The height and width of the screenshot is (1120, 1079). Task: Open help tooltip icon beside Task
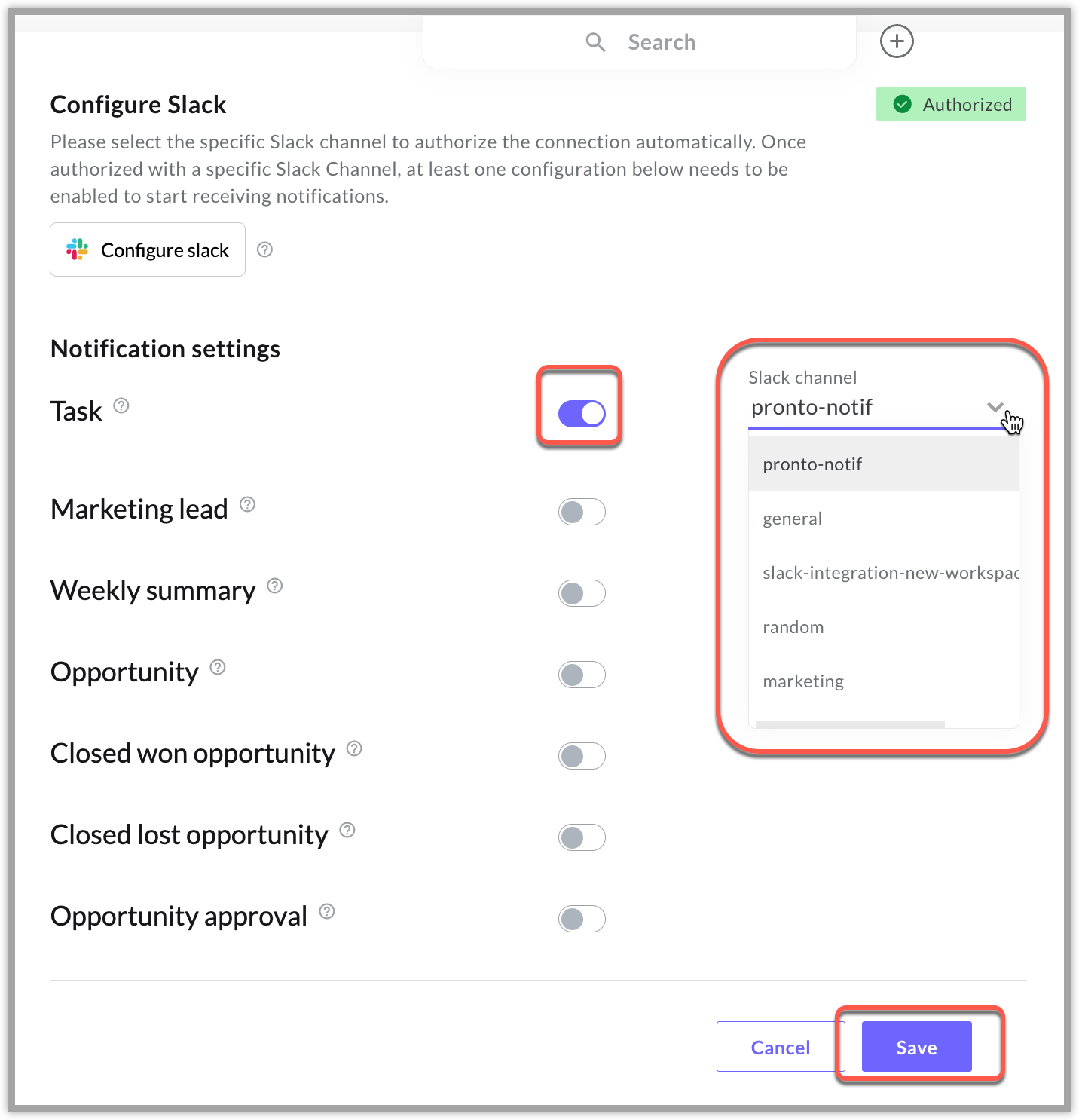121,405
